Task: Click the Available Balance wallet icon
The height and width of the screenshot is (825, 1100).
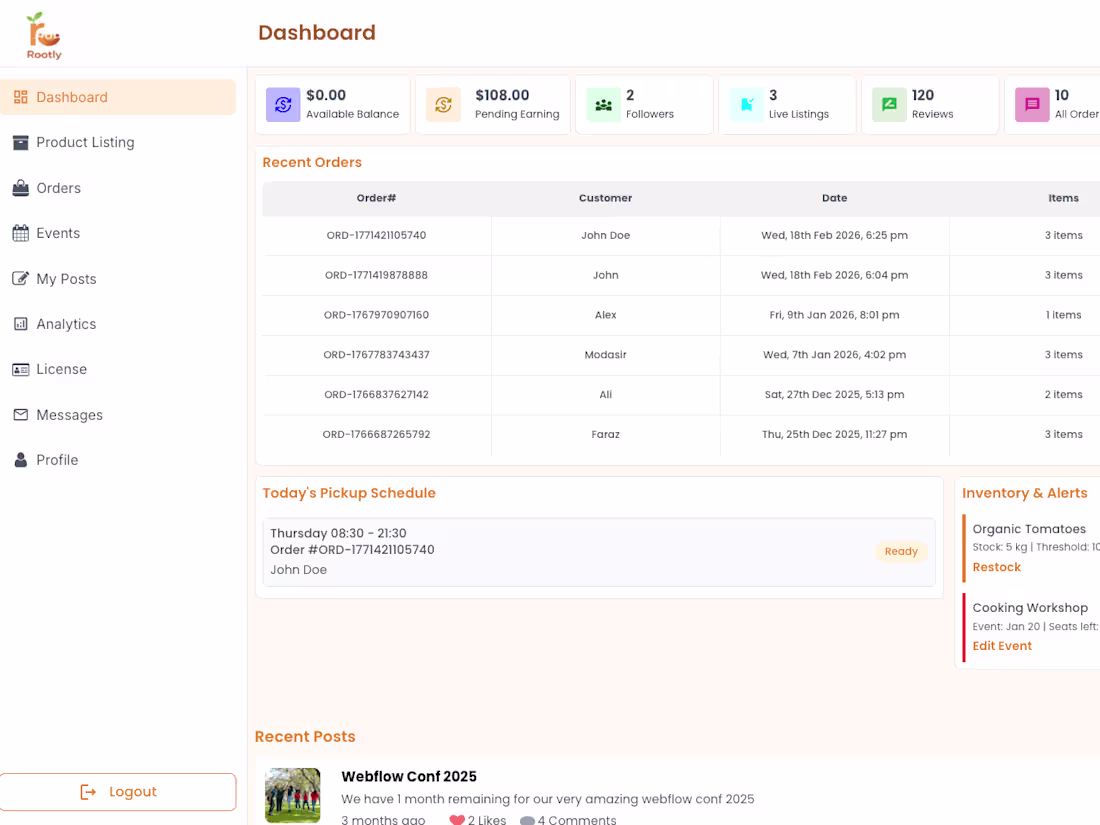Action: (281, 104)
